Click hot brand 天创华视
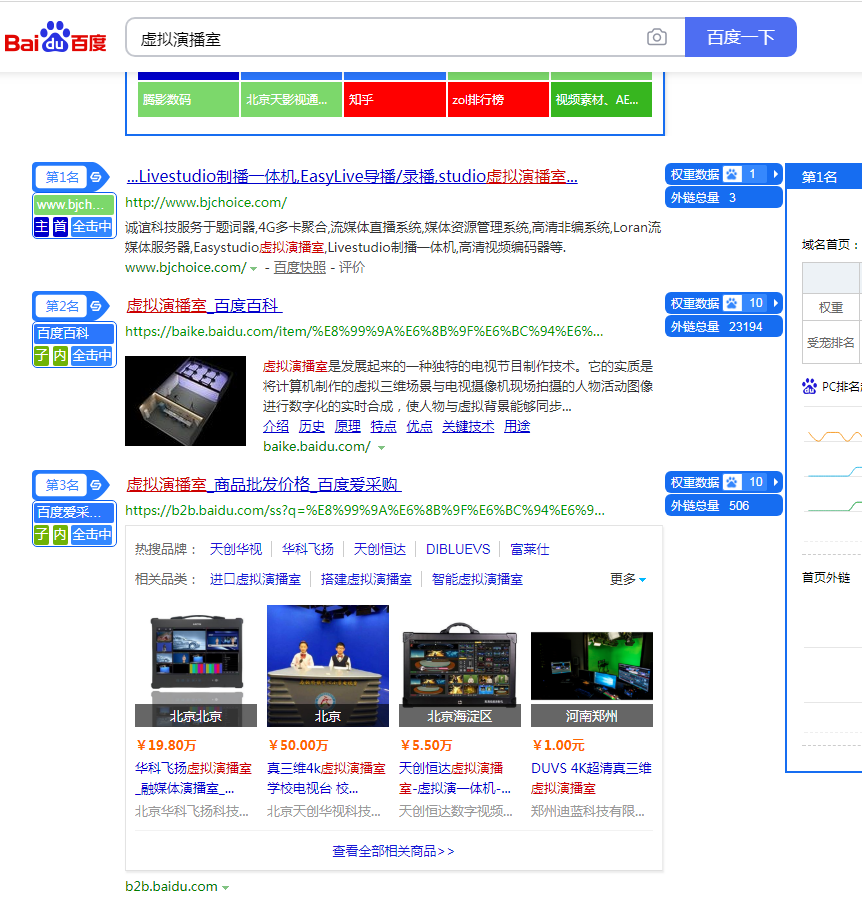The width and height of the screenshot is (862, 907). tap(236, 549)
